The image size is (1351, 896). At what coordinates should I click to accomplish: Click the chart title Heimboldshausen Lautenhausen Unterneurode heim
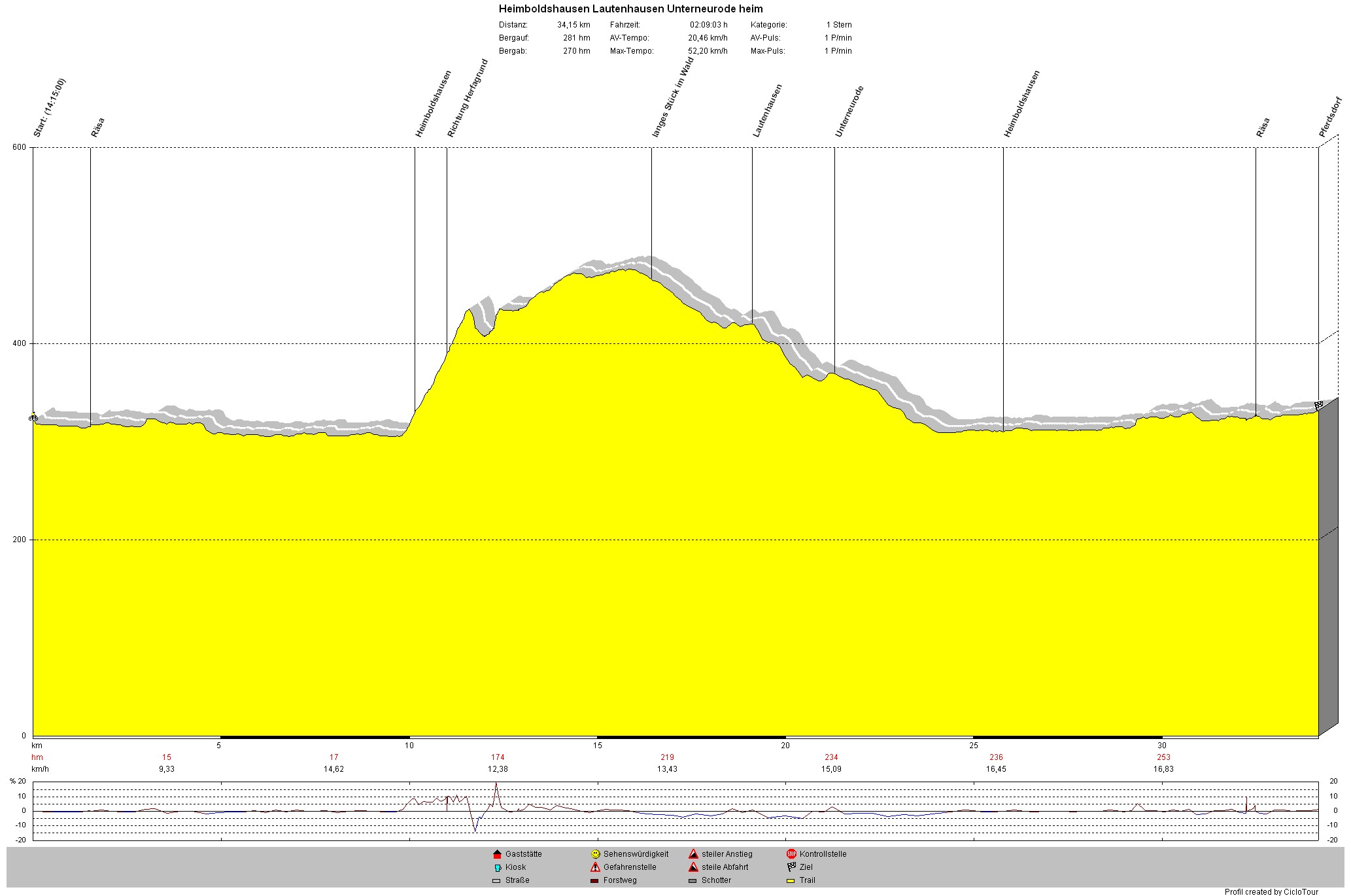click(630, 9)
